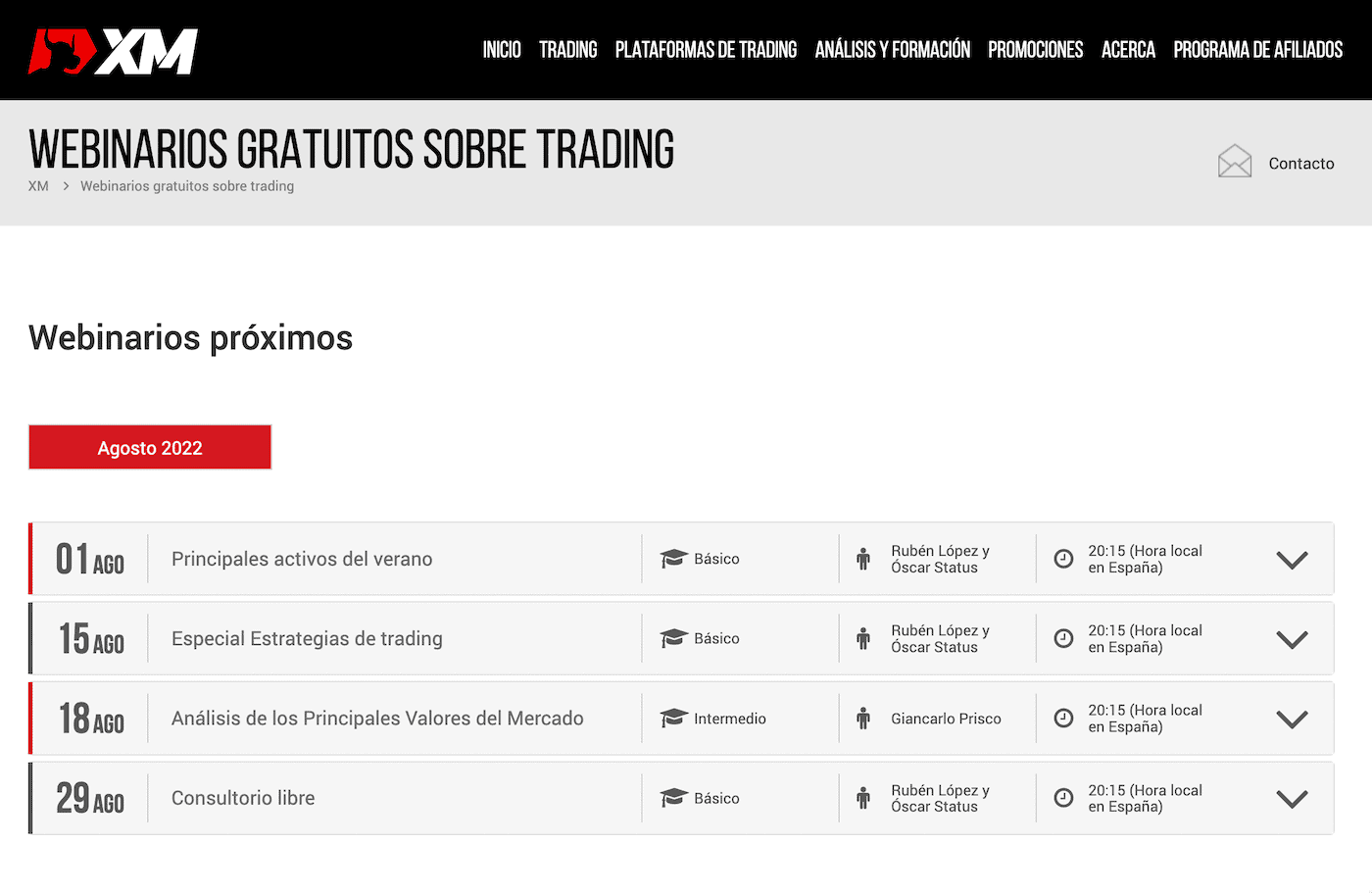Click graduation cap icon beside Intermedio level
1372x893 pixels.
673,719
